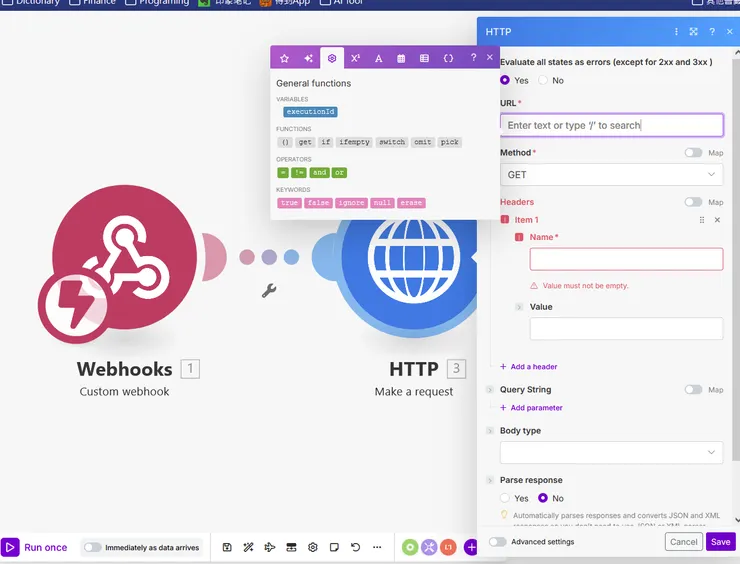Switch to the Math functions tab
740x564 pixels.
tap(355, 58)
